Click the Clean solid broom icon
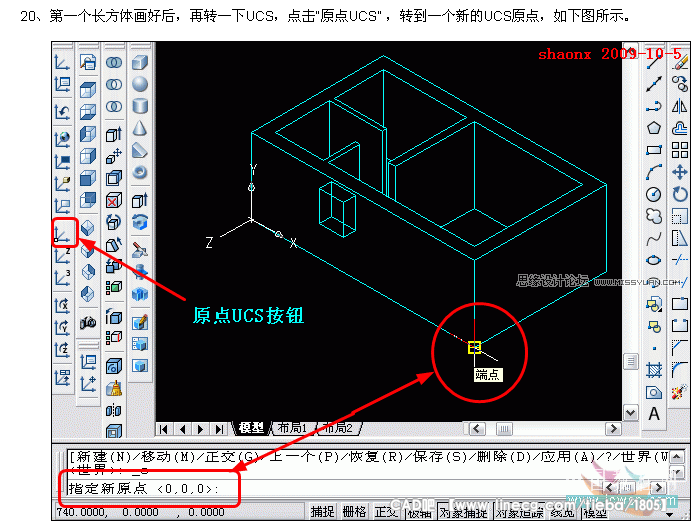696x522 pixels. [x=114, y=388]
